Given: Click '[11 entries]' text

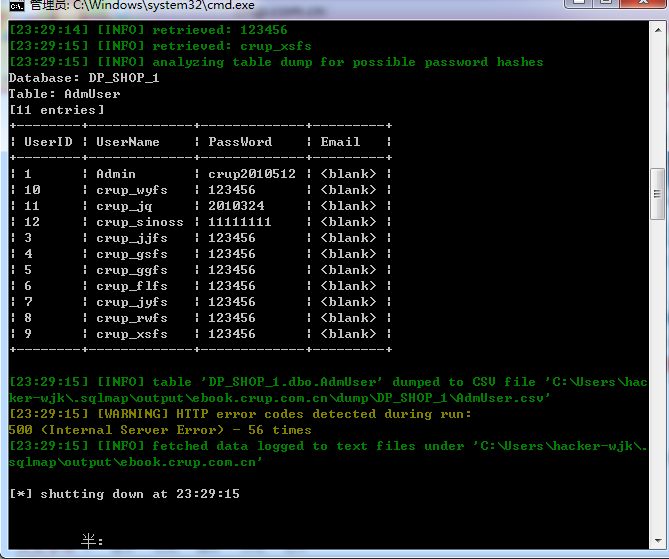Looking at the screenshot, I should (x=57, y=110).
